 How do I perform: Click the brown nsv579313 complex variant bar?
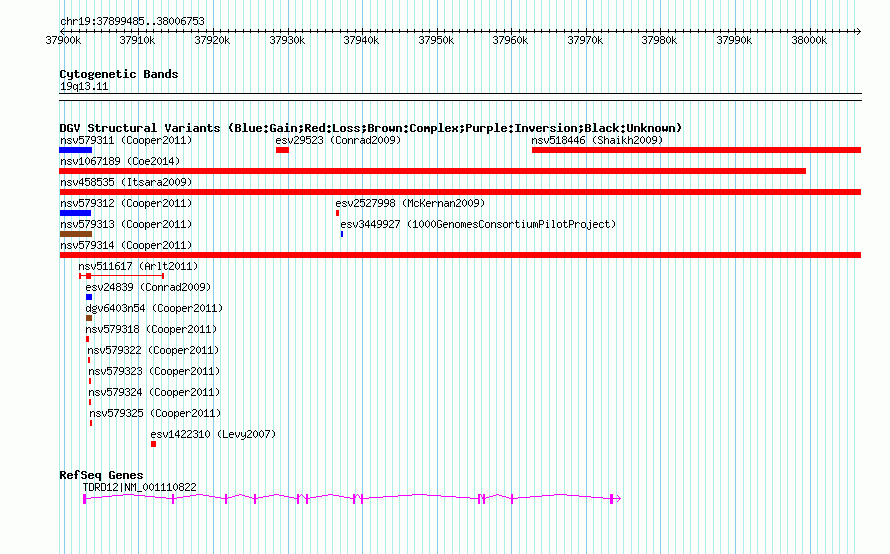(75, 234)
